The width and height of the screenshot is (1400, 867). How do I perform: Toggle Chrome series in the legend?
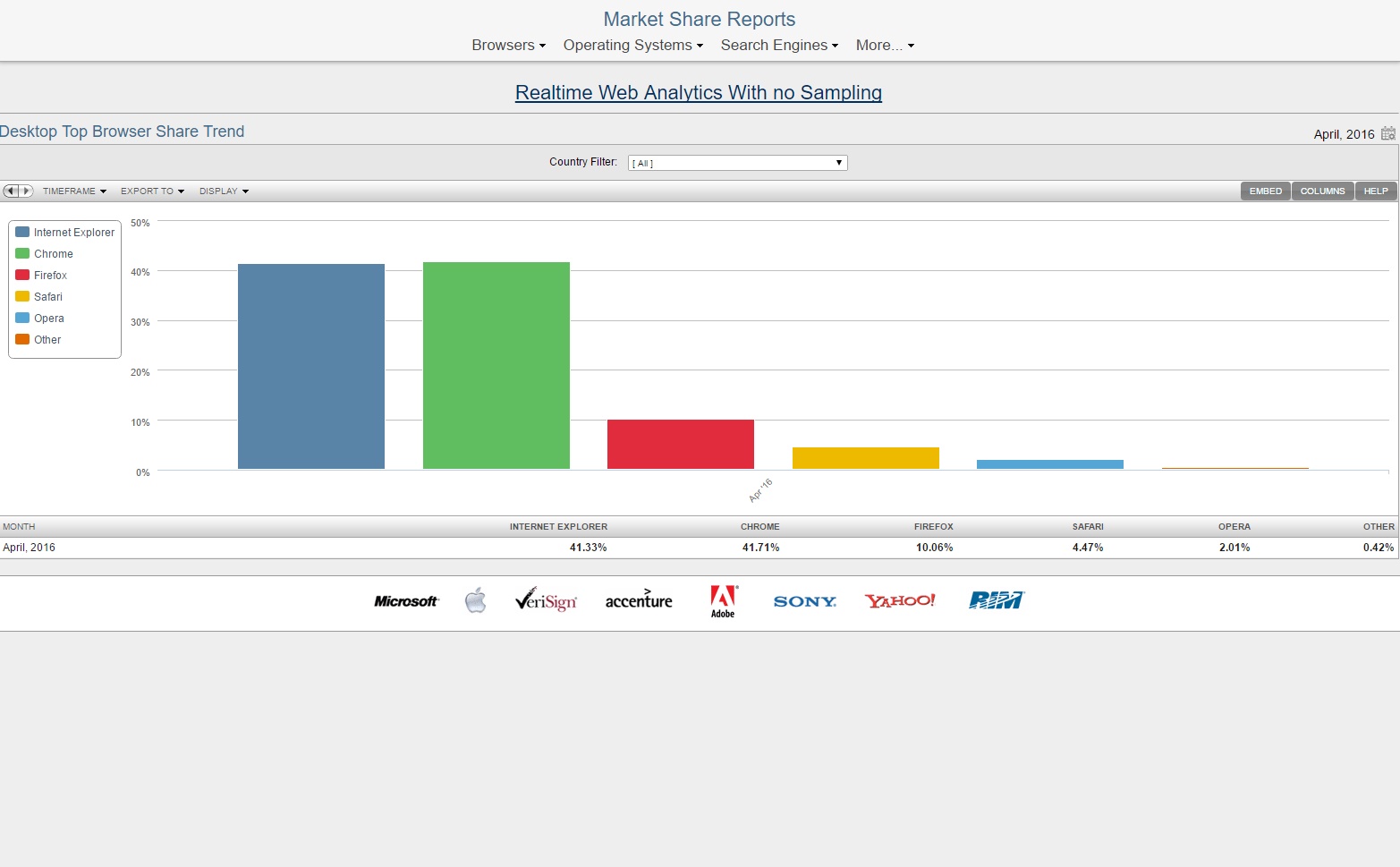(54, 254)
